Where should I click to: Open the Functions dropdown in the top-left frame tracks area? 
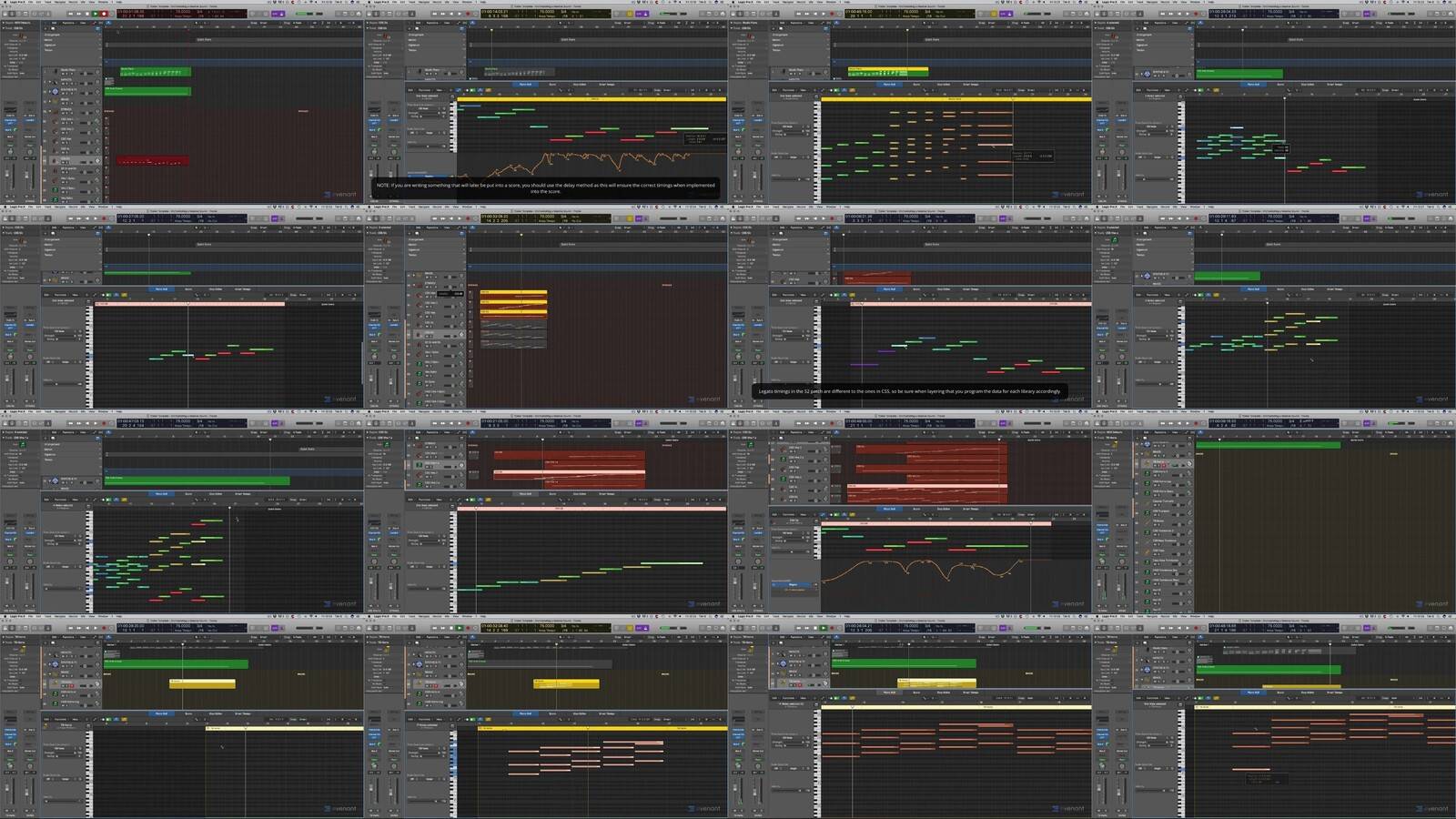click(x=68, y=23)
